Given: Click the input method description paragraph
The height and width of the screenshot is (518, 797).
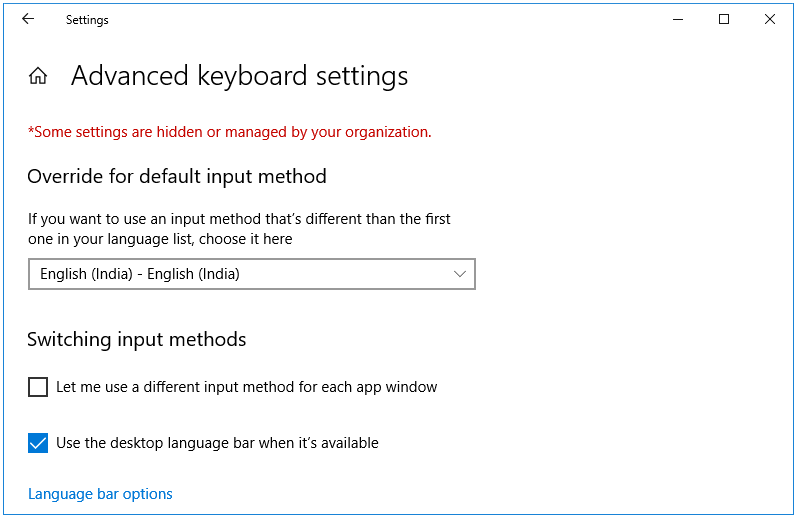Looking at the screenshot, I should 239,229.
